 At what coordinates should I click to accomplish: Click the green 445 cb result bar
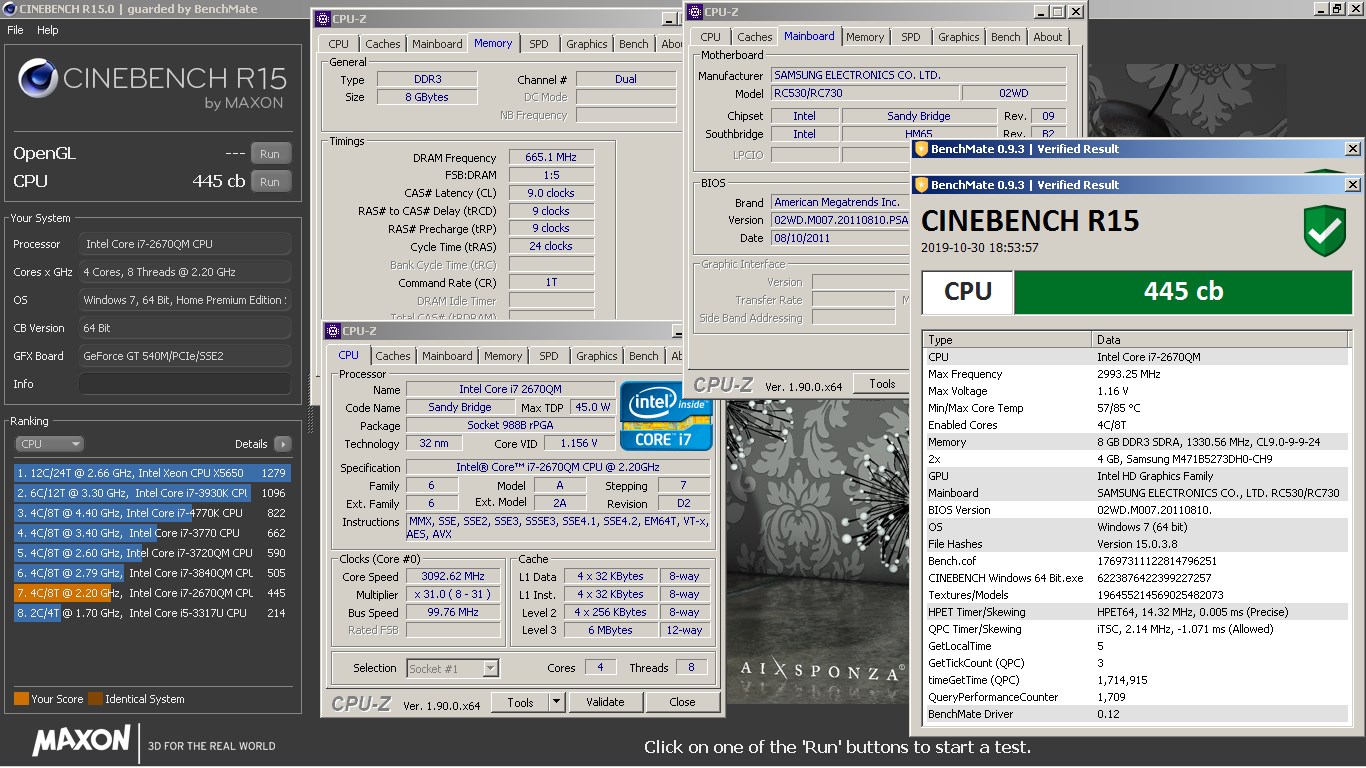(1183, 292)
